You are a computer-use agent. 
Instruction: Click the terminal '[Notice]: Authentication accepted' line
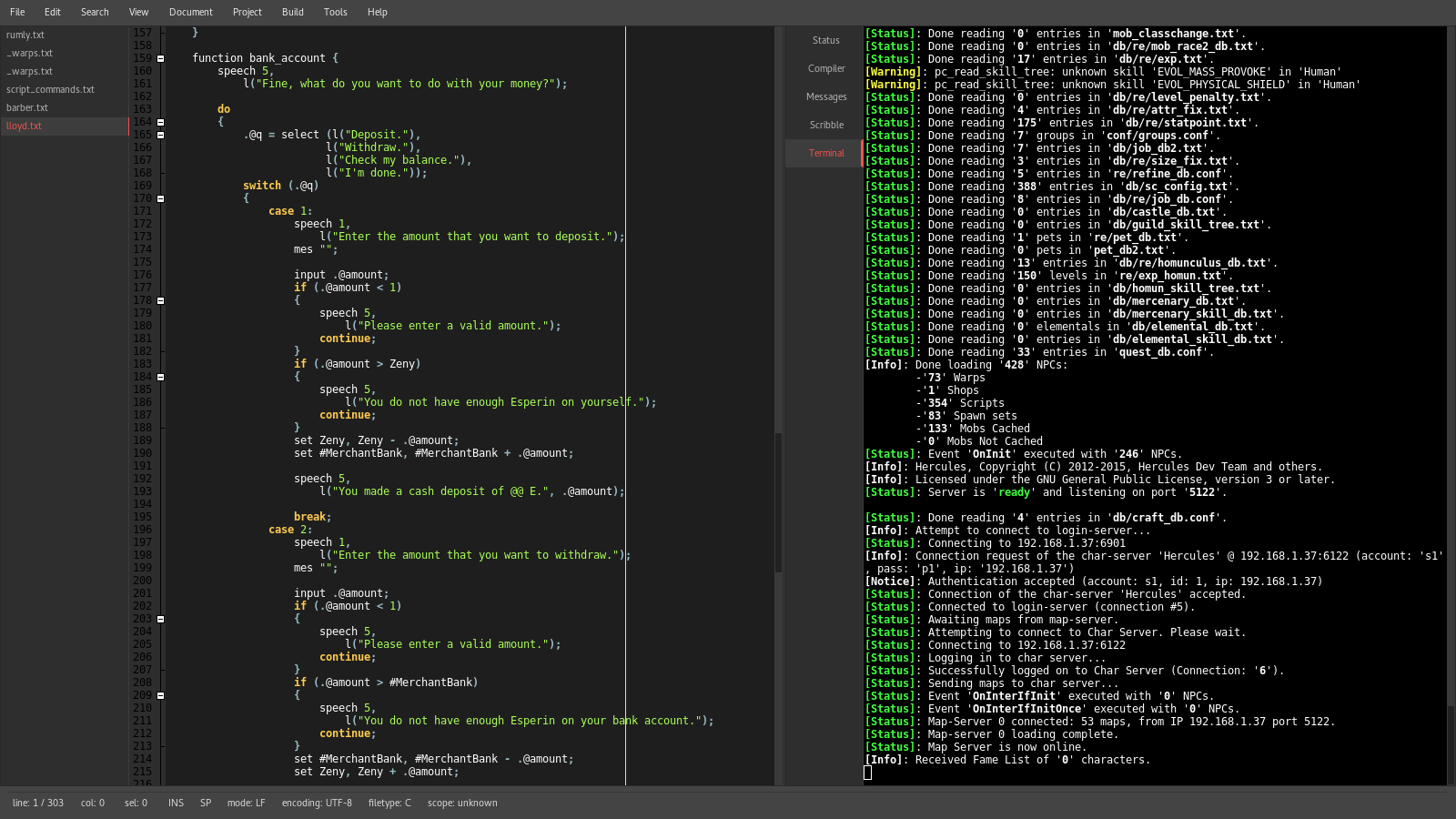(1094, 581)
